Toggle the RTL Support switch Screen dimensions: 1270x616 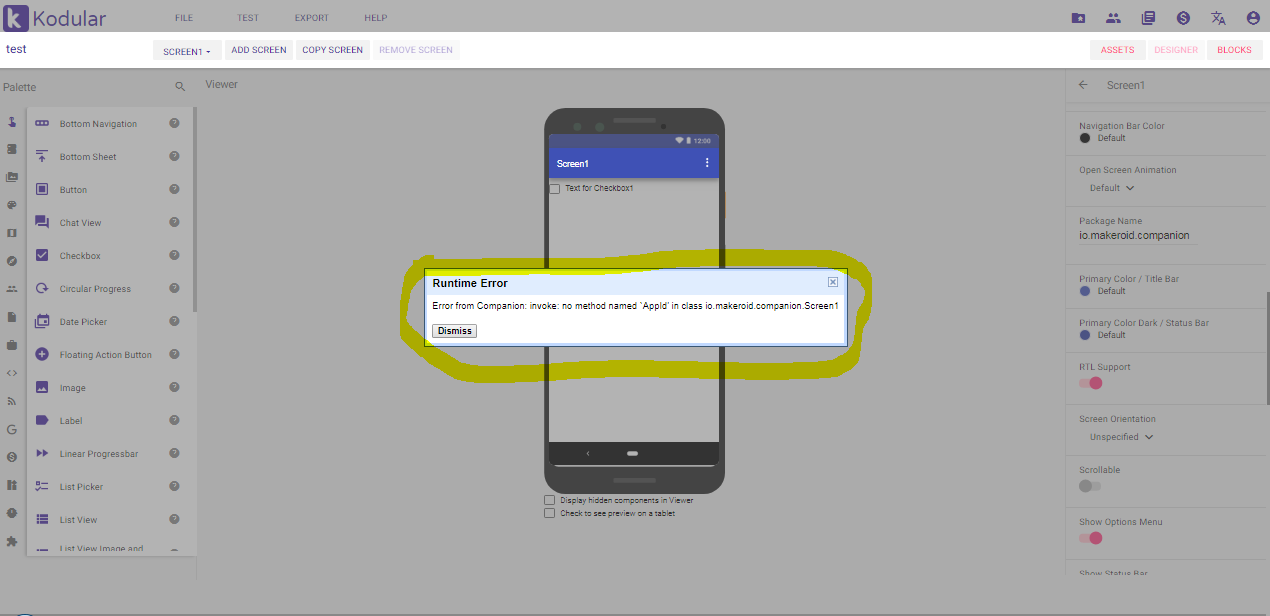1090,383
